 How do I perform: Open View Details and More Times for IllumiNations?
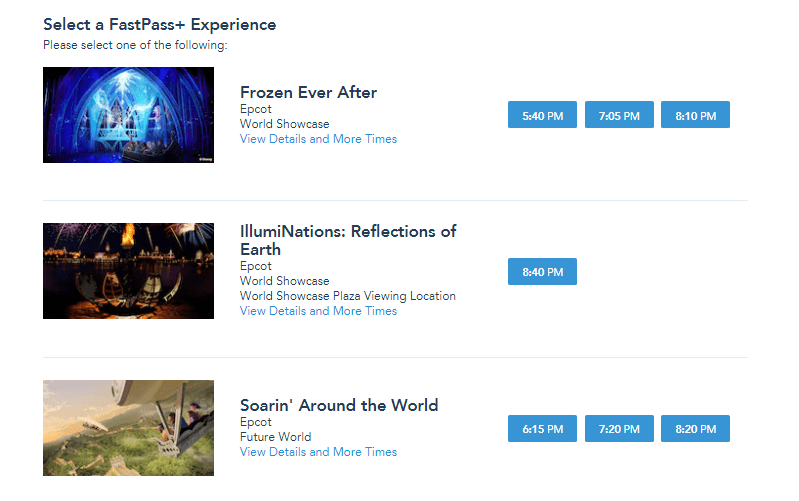(318, 311)
